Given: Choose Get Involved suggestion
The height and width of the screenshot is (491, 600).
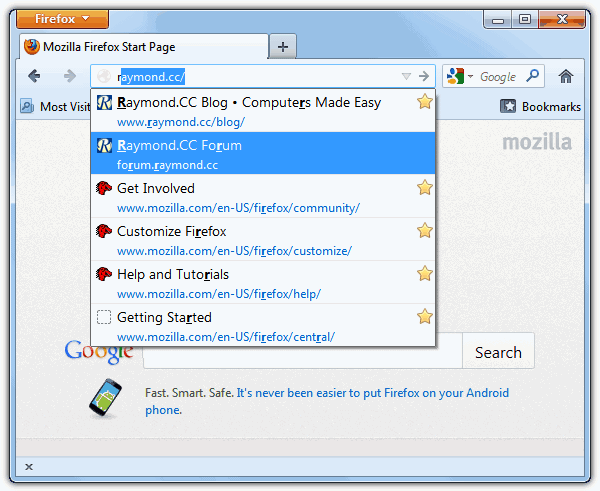Looking at the screenshot, I should coord(263,196).
